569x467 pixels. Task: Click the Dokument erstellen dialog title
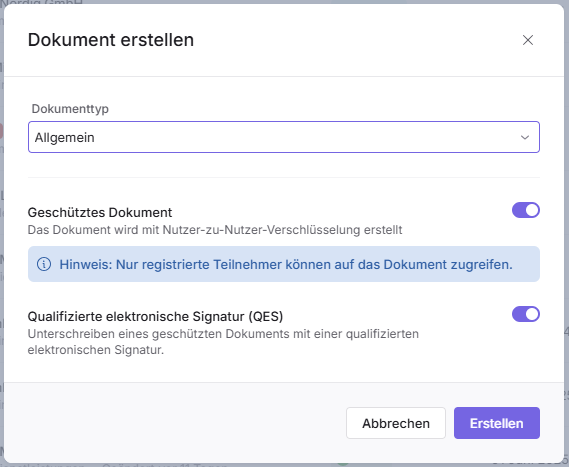click(111, 40)
